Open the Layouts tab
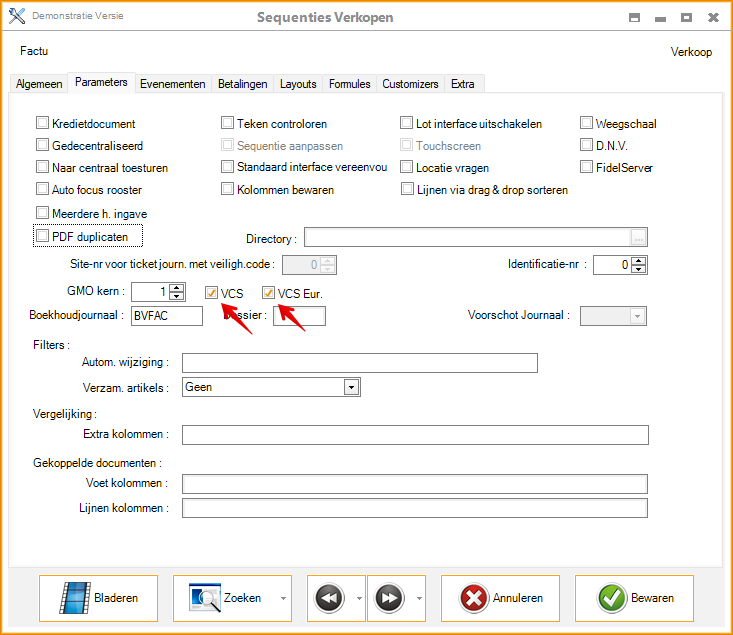Image resolution: width=733 pixels, height=635 pixels. [298, 84]
